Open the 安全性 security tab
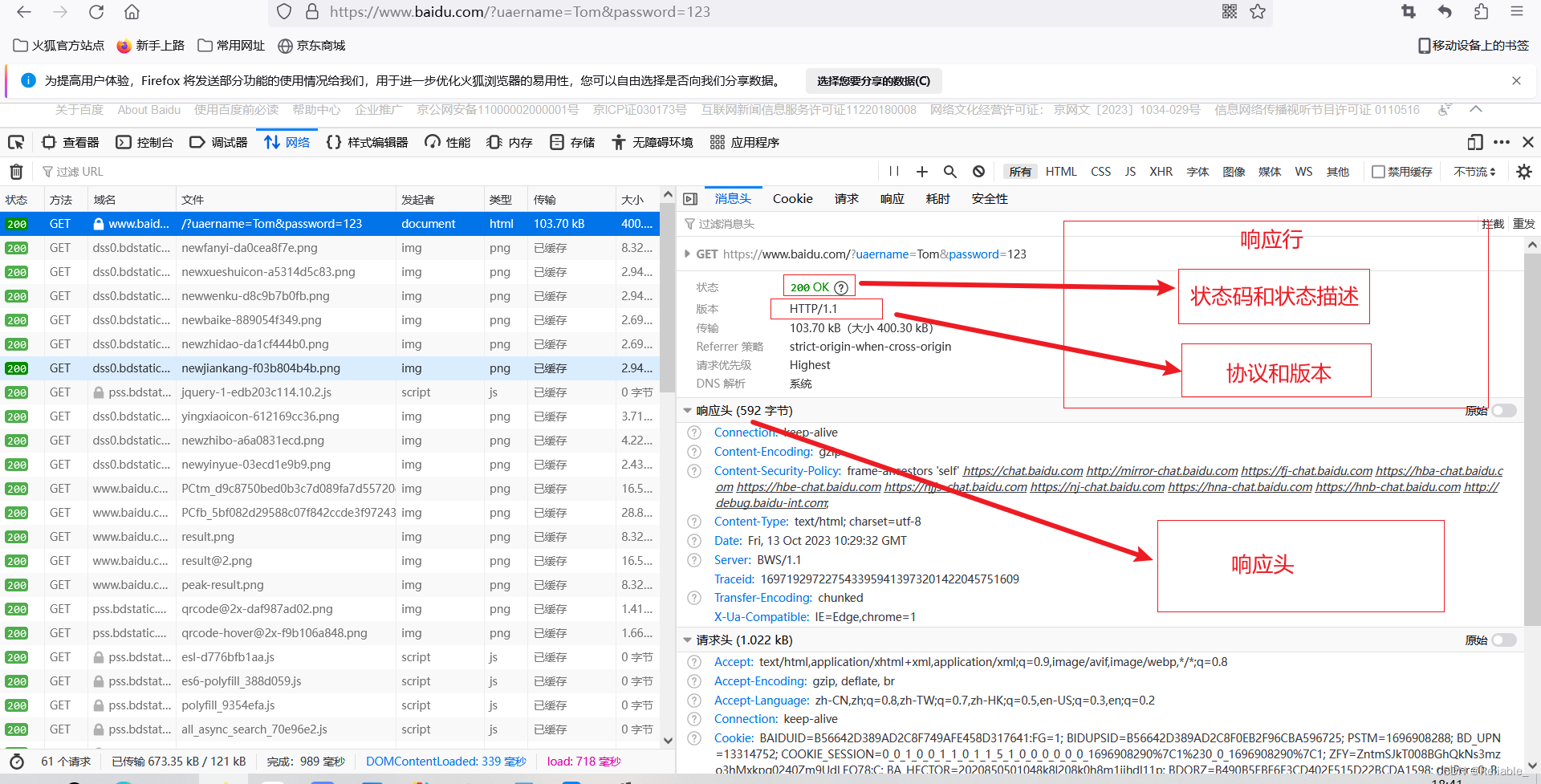 coord(990,199)
